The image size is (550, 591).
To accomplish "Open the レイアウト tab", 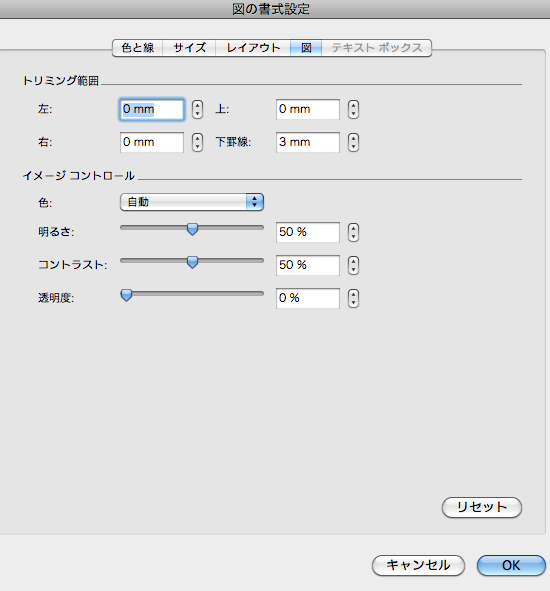I will point(253,48).
